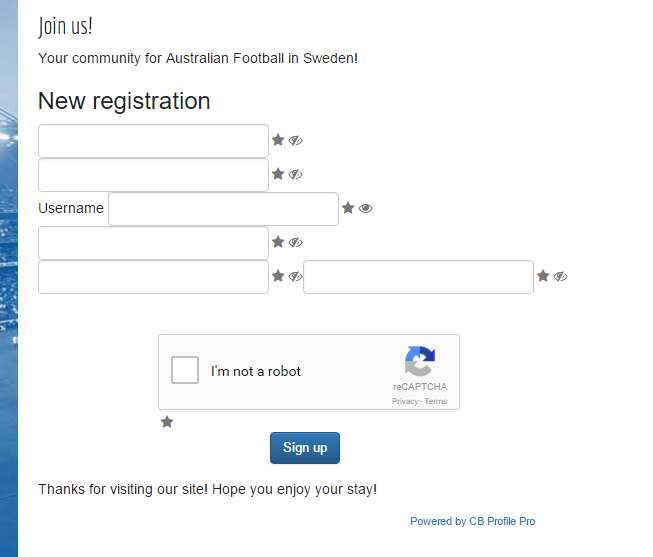Focus the first registration input field
The width and height of the screenshot is (653, 557).
(x=153, y=141)
